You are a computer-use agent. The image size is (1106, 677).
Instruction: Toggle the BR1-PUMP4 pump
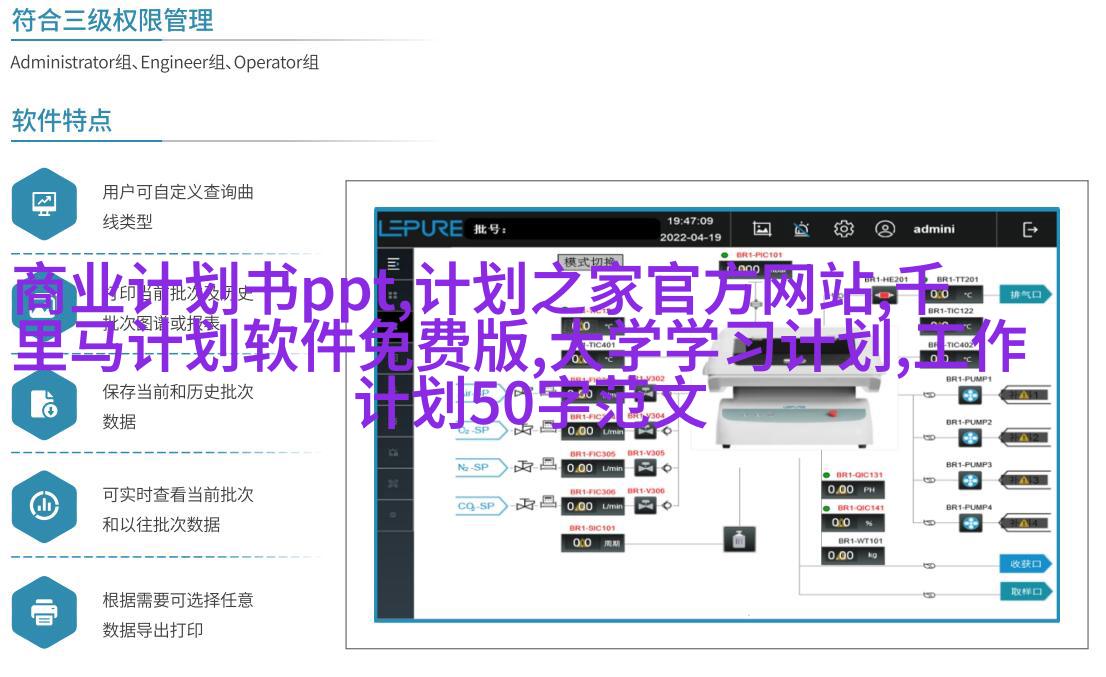tap(970, 522)
